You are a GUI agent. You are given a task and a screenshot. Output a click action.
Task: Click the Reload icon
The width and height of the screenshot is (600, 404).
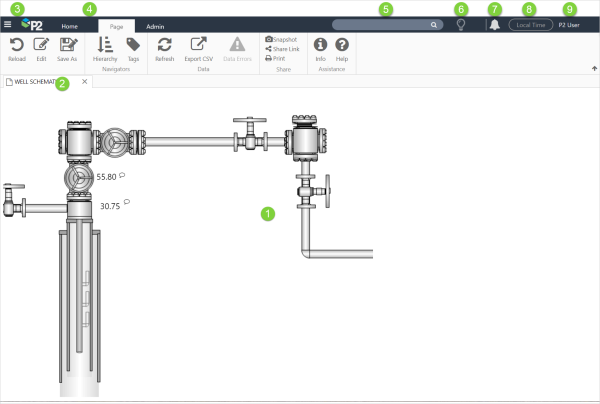point(16,45)
